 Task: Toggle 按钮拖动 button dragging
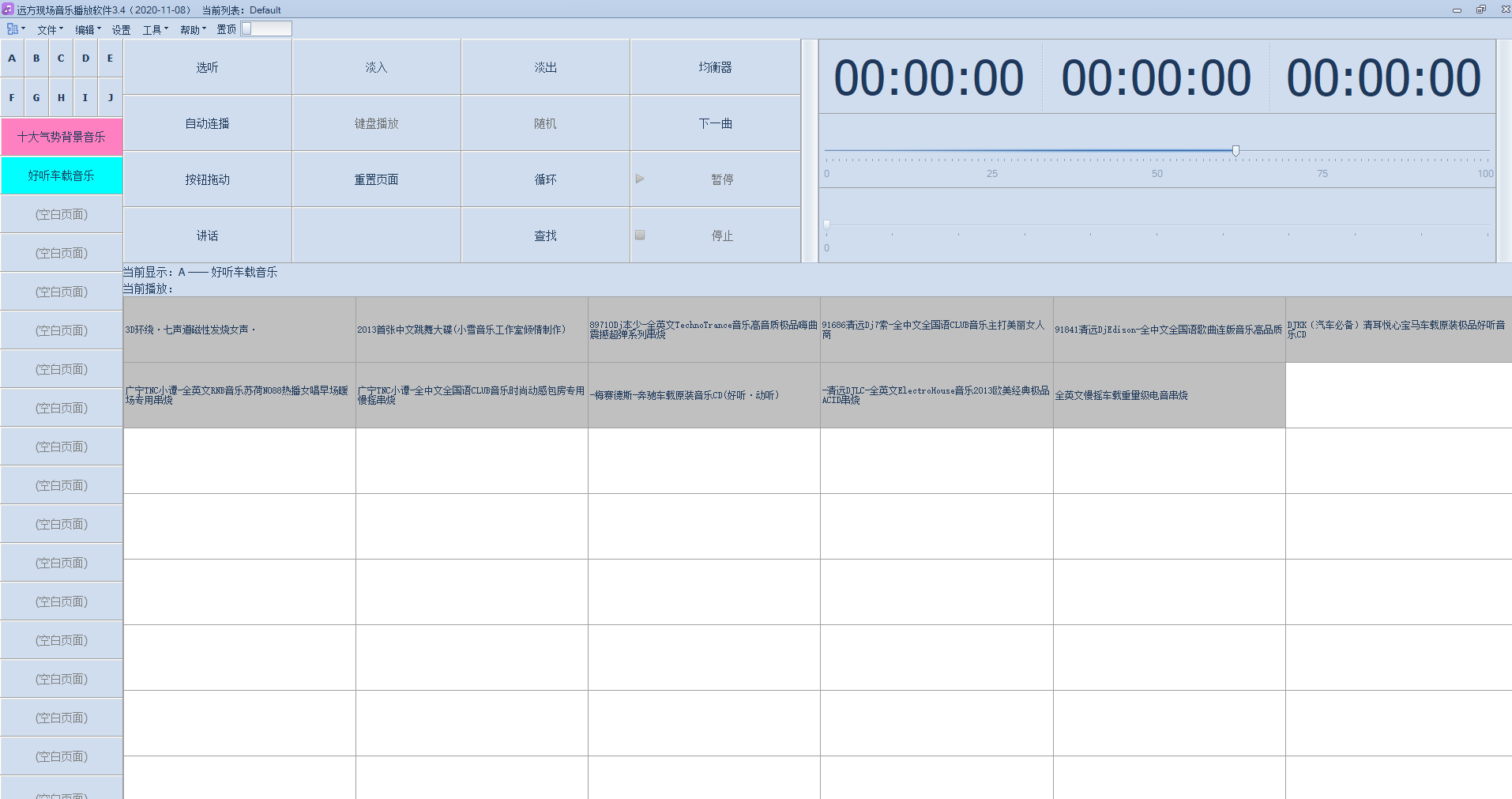click(x=208, y=179)
